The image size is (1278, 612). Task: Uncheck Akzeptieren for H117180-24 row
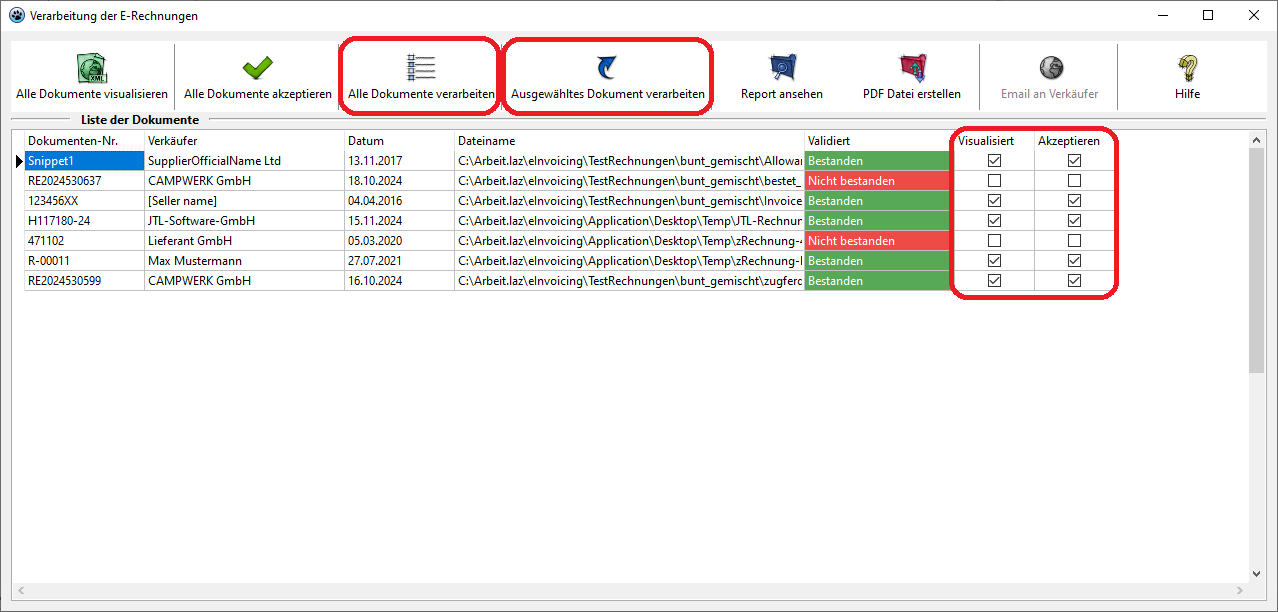click(1074, 221)
